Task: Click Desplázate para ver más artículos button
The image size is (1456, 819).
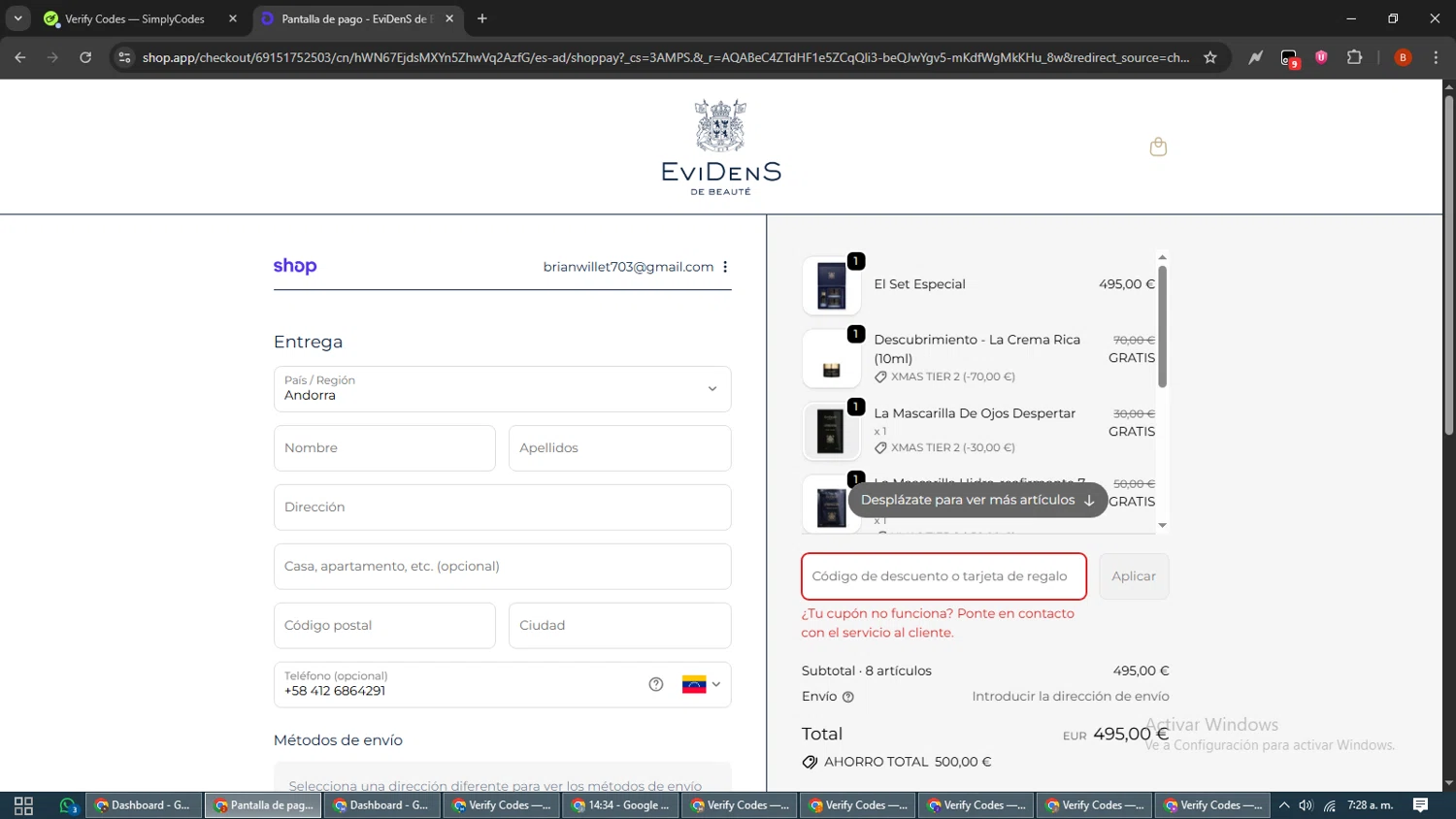Action: [x=977, y=500]
